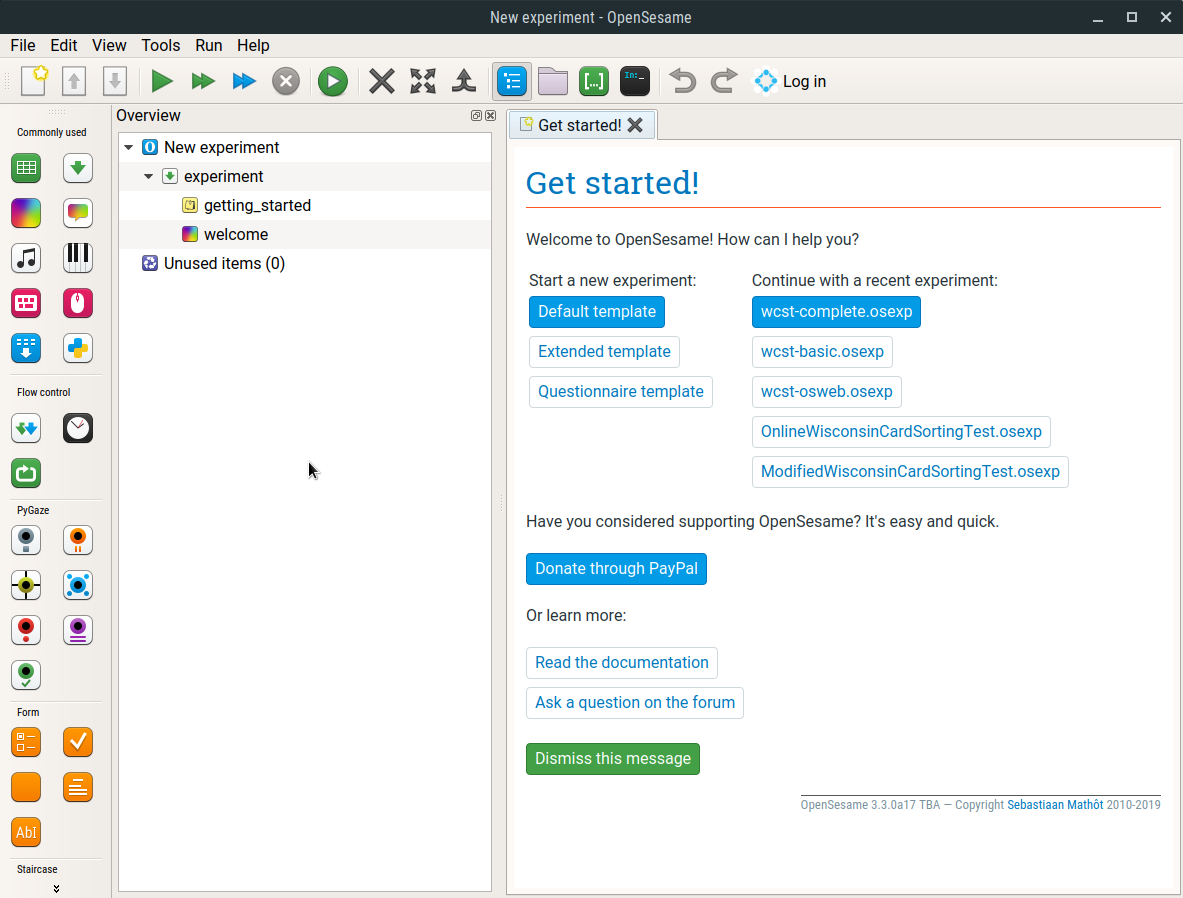This screenshot has width=1183, height=898.
Task: Float the Overview panel
Action: 476,115
